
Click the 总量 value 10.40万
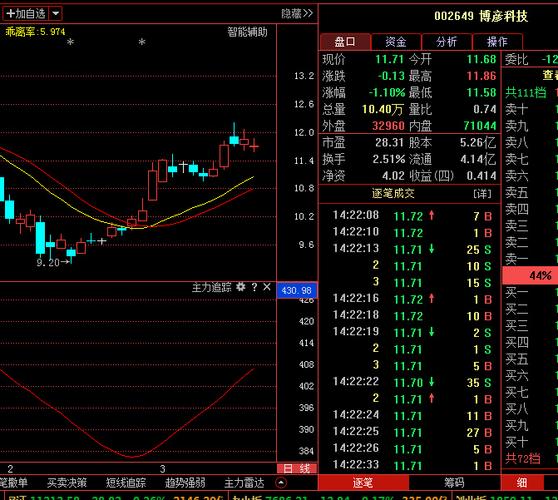pos(382,109)
